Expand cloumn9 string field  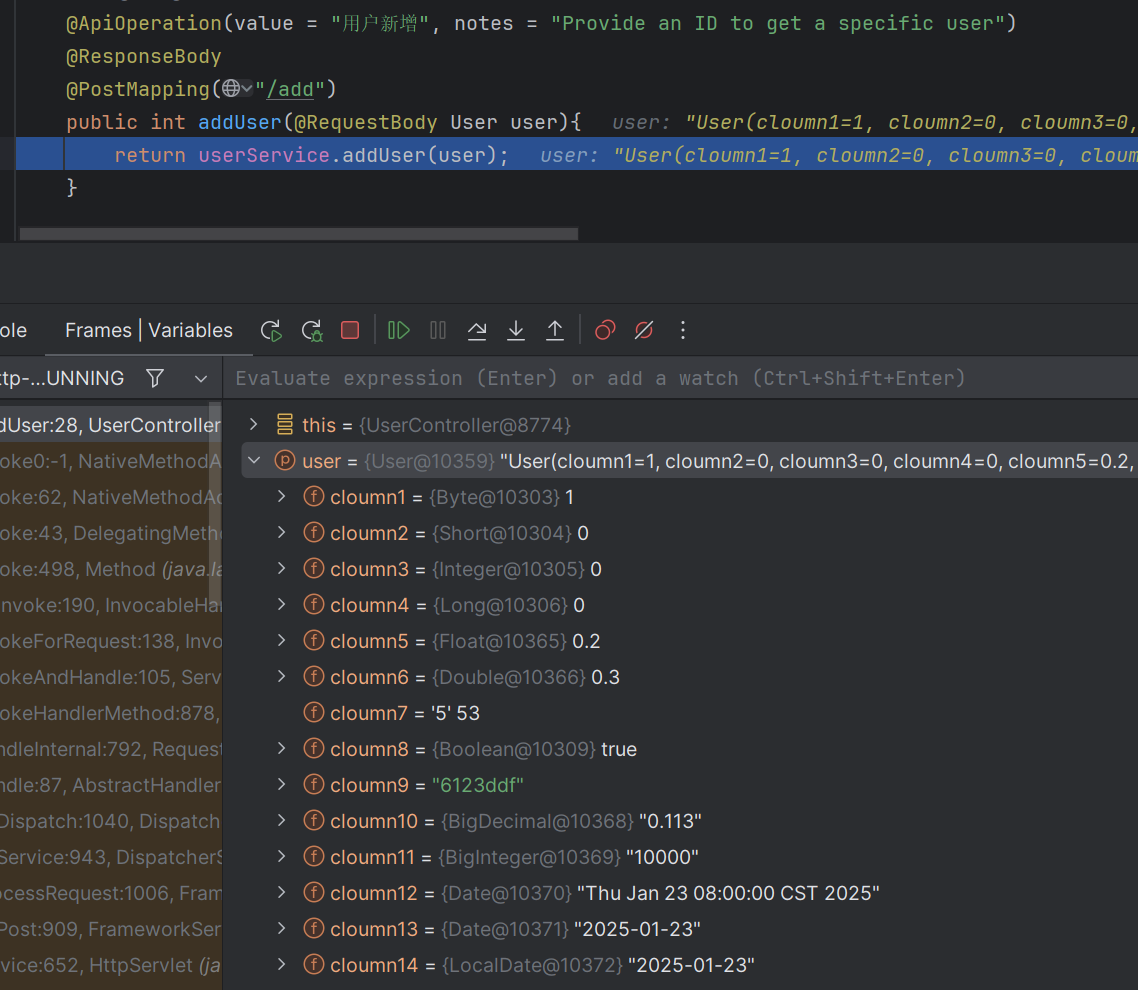282,785
